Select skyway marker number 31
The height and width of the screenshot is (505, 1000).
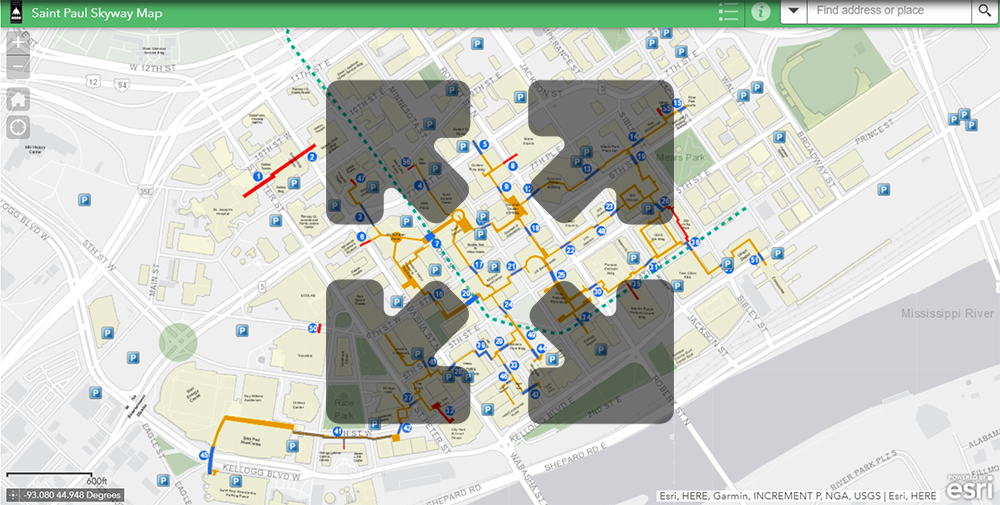(653, 267)
